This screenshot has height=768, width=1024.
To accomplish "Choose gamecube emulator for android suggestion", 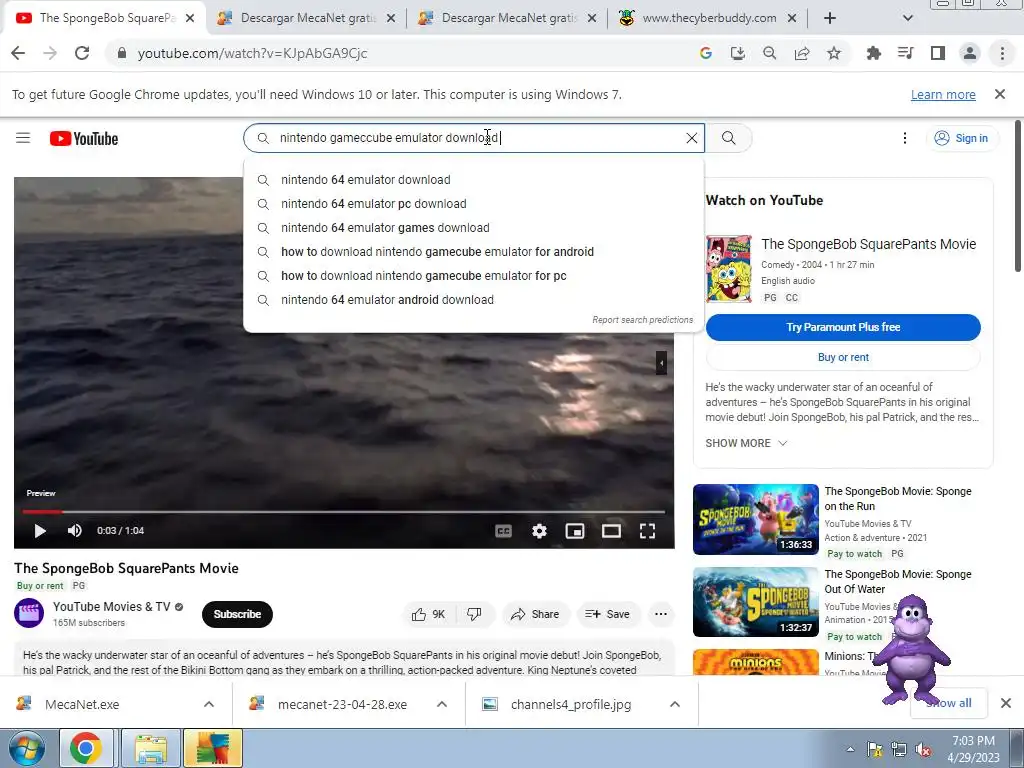I will 473,251.
